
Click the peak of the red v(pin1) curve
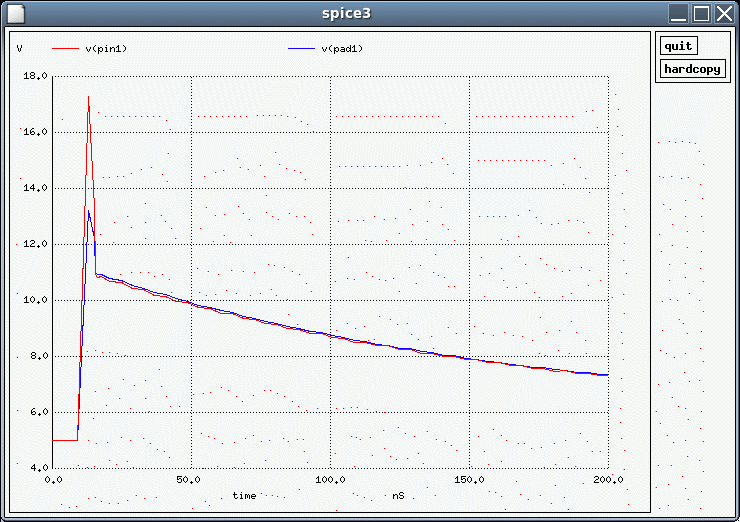pyautogui.click(x=88, y=97)
